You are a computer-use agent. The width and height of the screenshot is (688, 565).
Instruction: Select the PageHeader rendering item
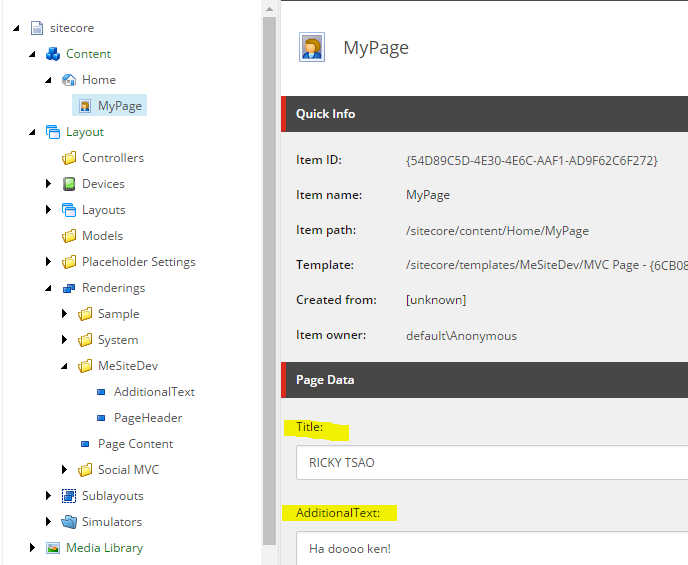[148, 418]
